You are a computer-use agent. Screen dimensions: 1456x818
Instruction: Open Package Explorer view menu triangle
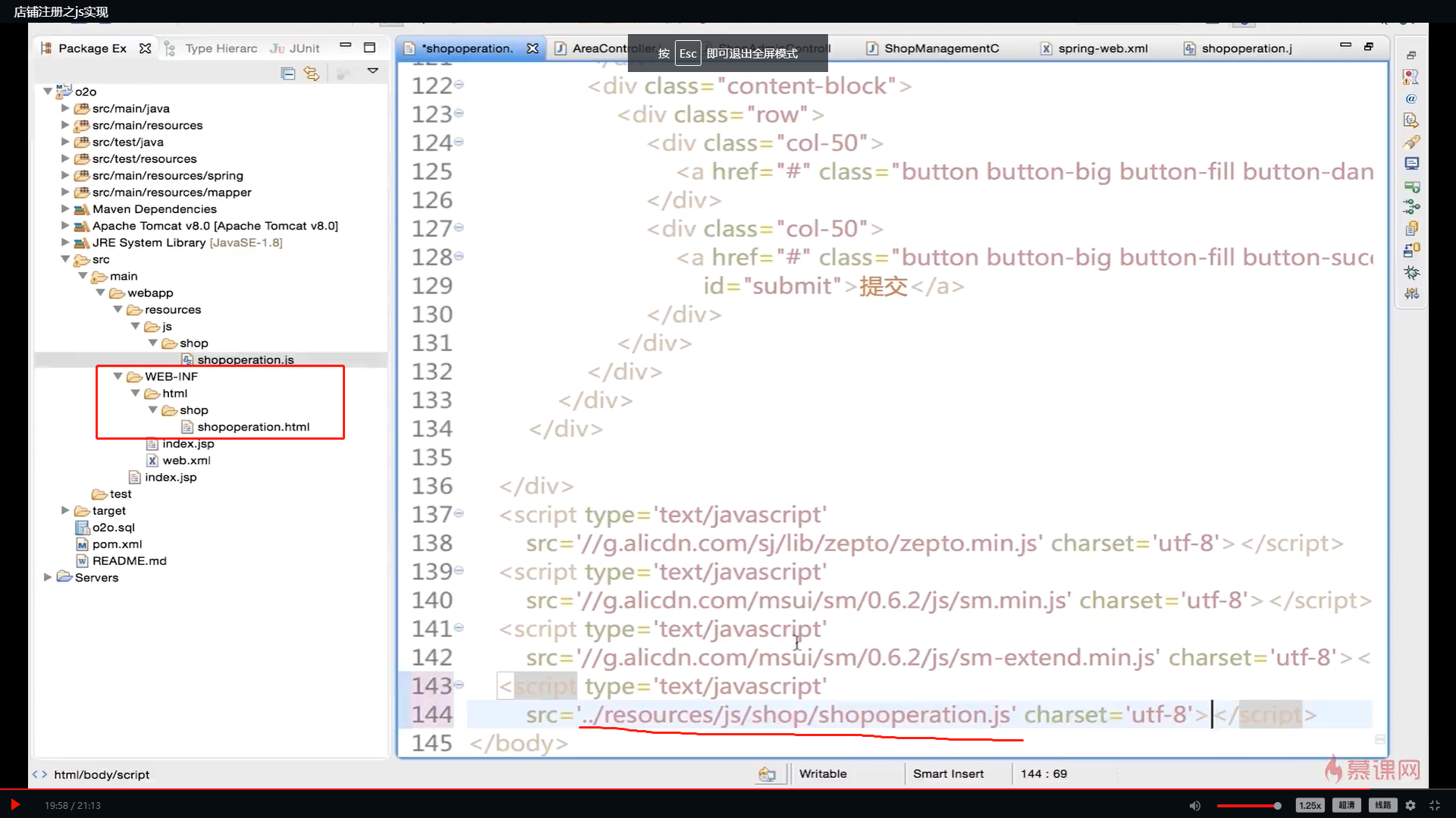click(372, 71)
